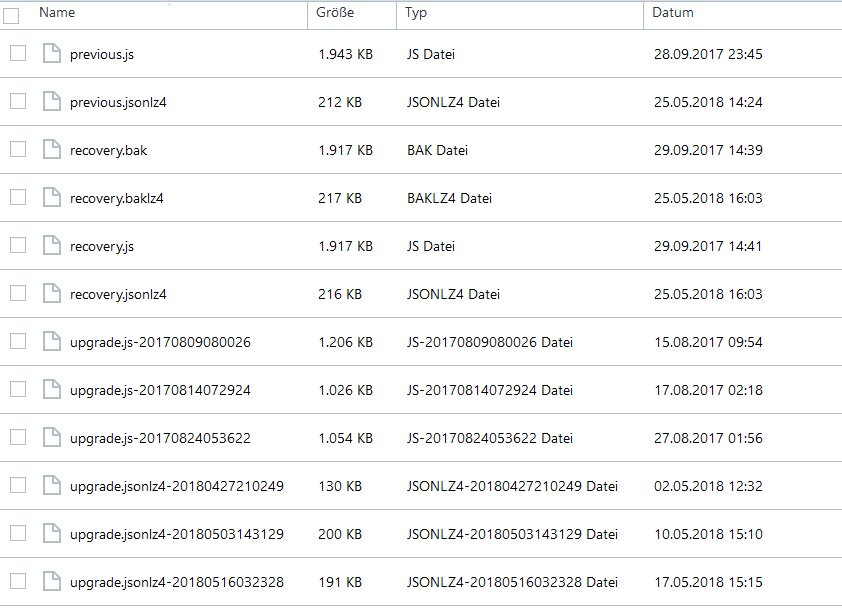Click the file icon next to previous.js
This screenshot has width=842, height=609.
tap(52, 54)
